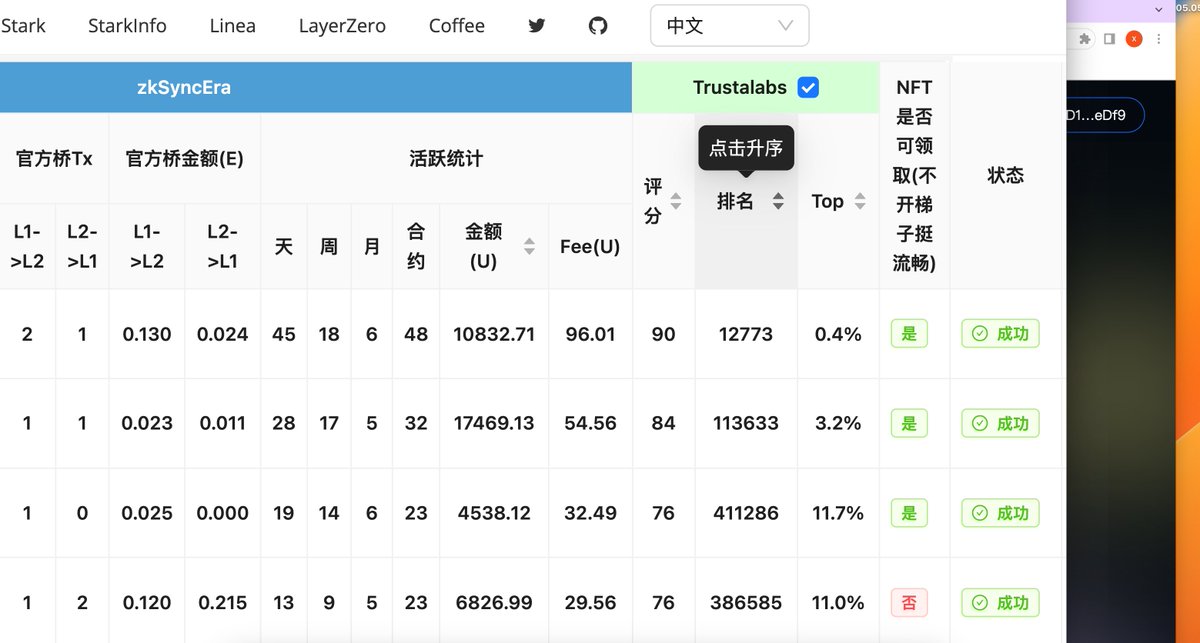
Task: Click the NFT是否可领取 column header
Action: point(914,175)
